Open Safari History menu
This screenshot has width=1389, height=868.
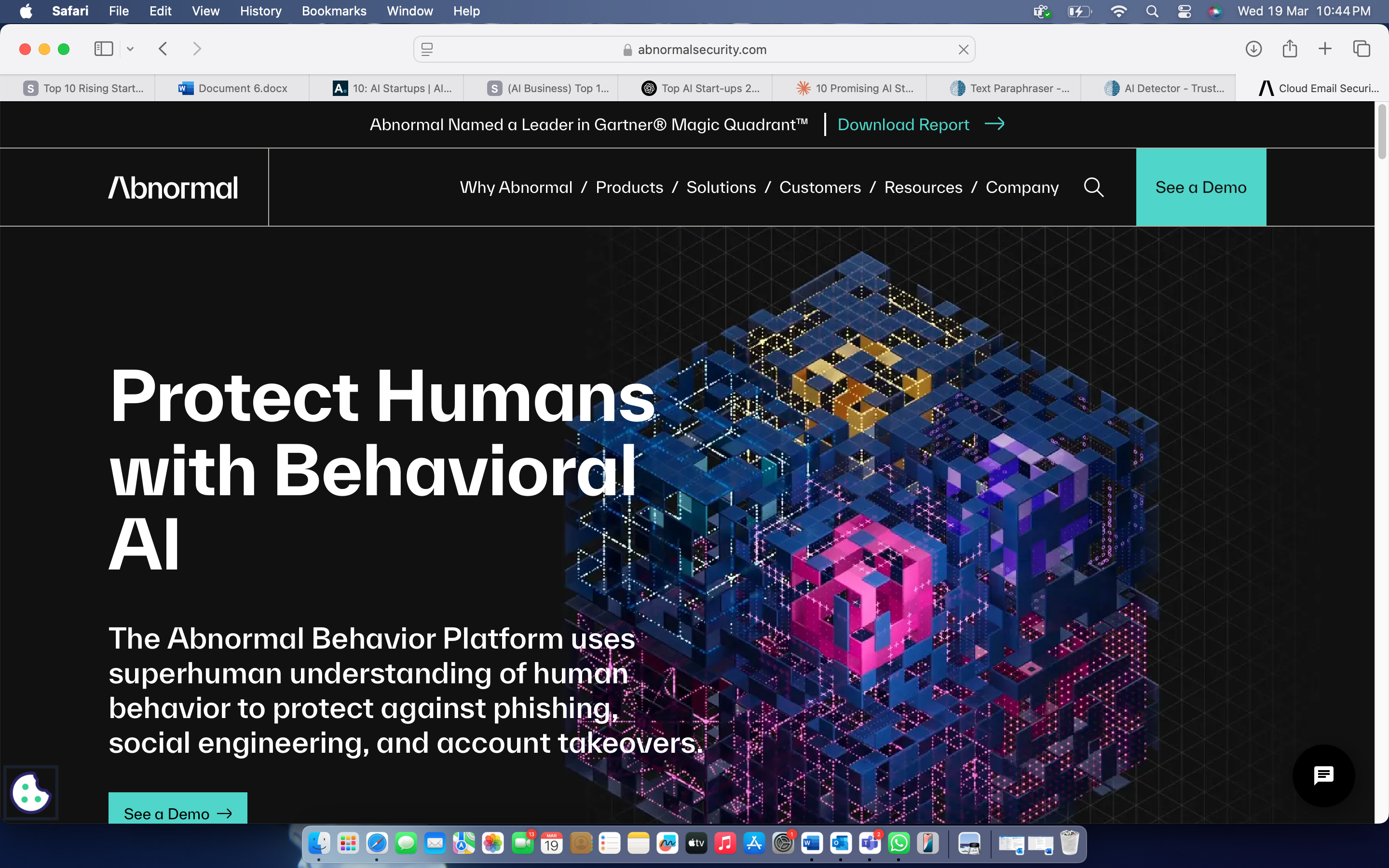[x=260, y=11]
